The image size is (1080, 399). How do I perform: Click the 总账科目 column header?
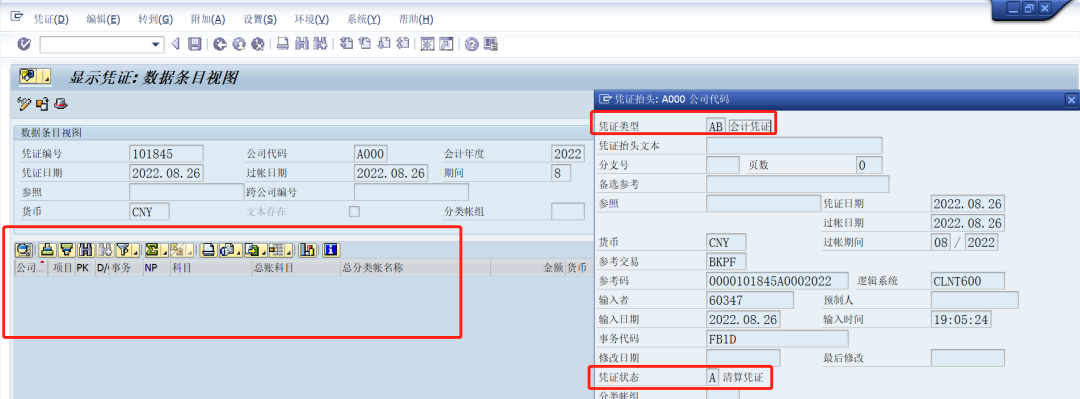295,267
